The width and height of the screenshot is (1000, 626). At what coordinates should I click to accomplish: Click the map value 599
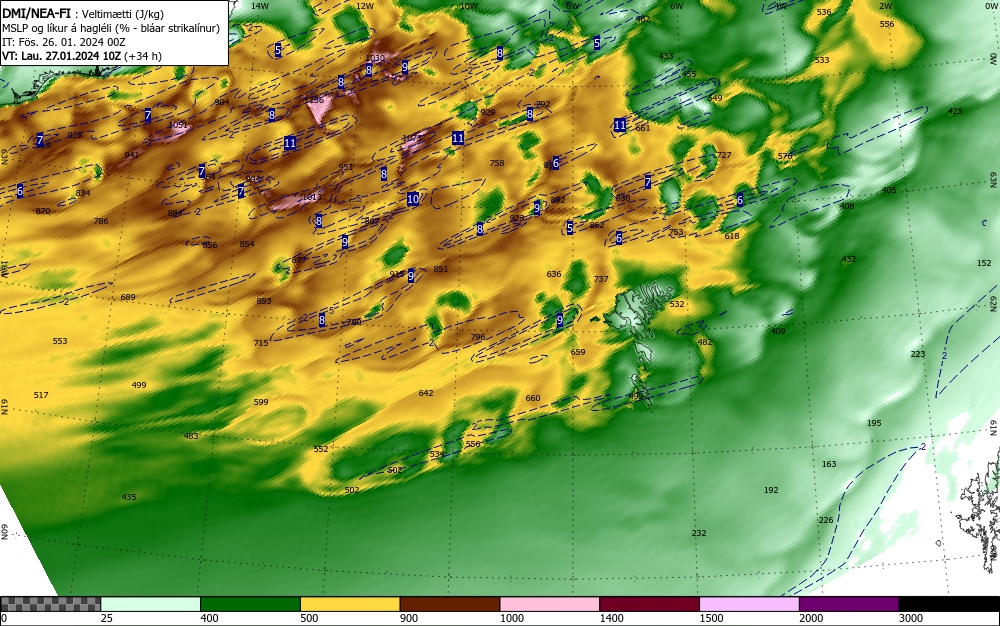(261, 402)
